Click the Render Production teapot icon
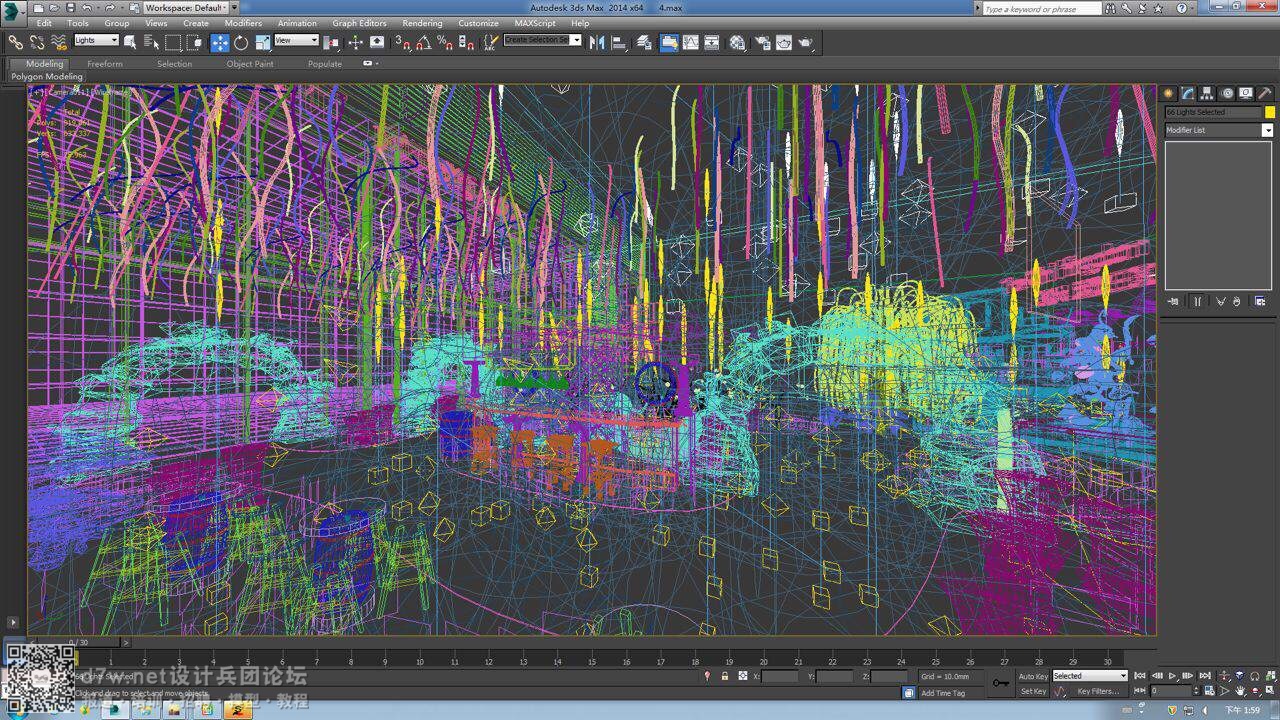Image resolution: width=1280 pixels, height=720 pixels. coord(806,42)
